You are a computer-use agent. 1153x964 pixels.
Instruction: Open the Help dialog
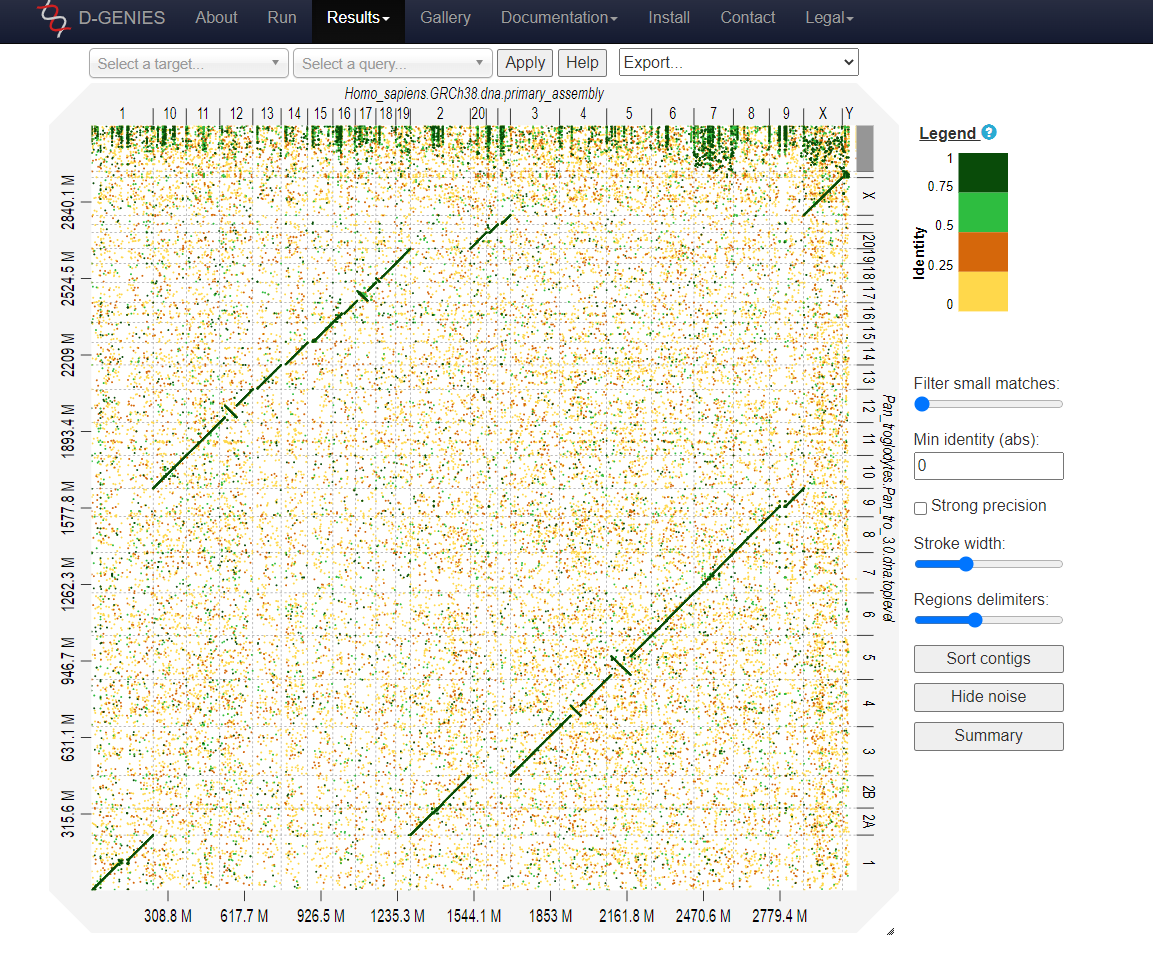[582, 62]
